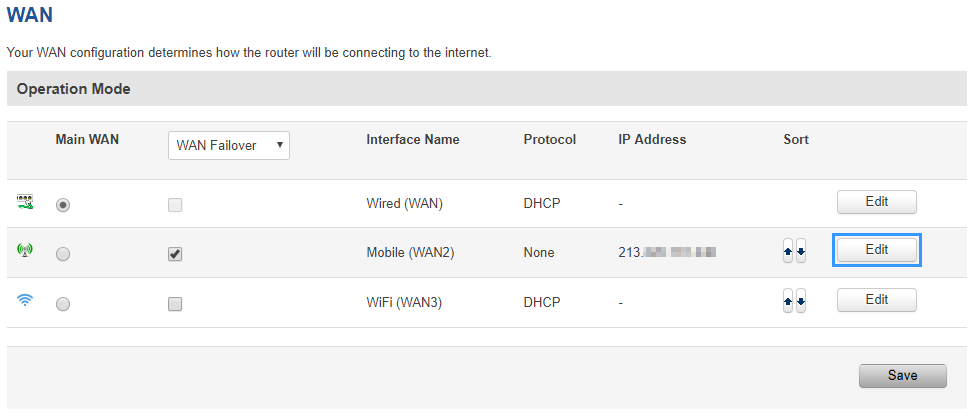Set Mobile (WAN2) as main WAN
The width and height of the screenshot is (975, 420).
[x=63, y=254]
